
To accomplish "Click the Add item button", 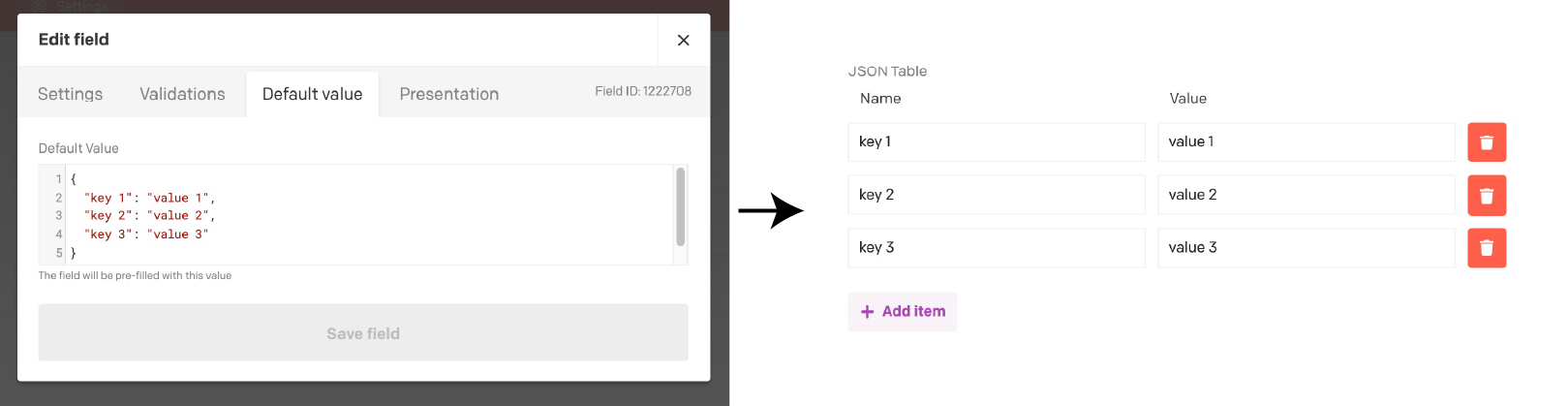I will [903, 312].
